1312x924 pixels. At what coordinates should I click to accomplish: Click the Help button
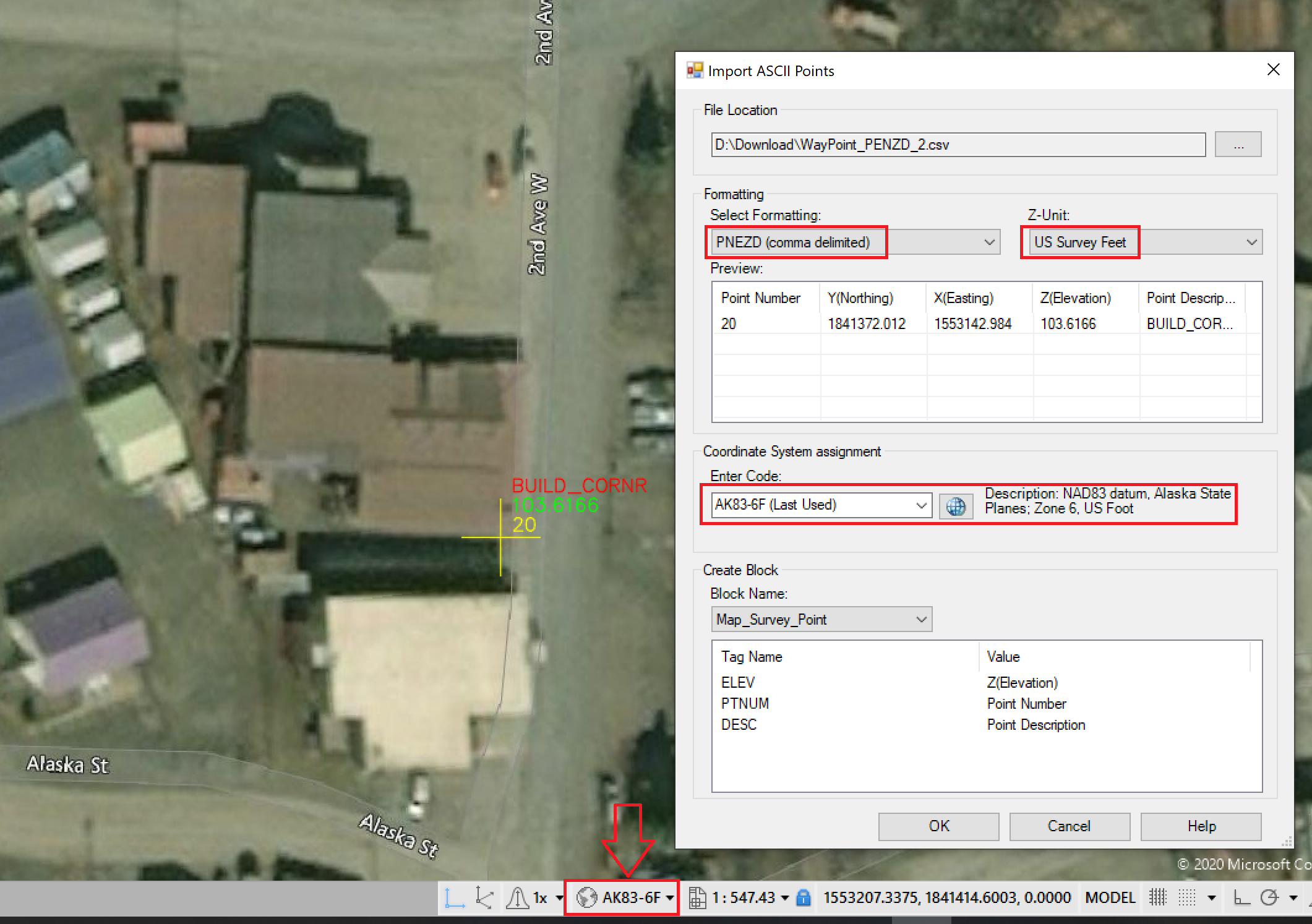pyautogui.click(x=1201, y=826)
